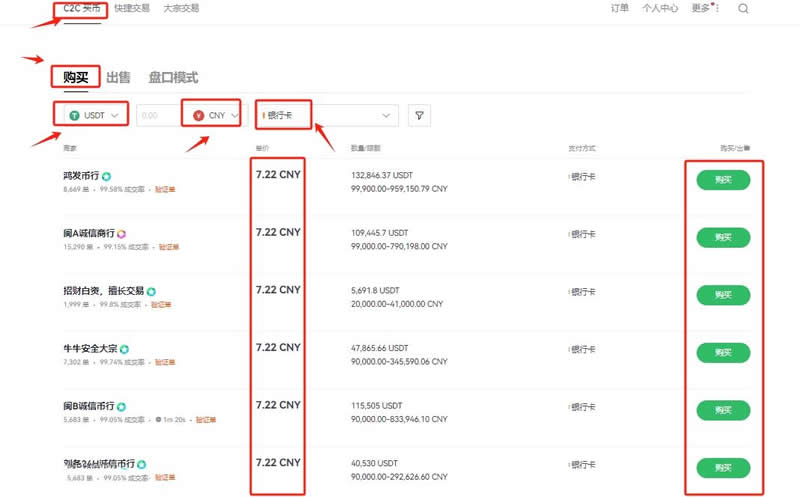Click the badge icon beside 闽B诚信币行
The image size is (800, 497).
click(122, 407)
